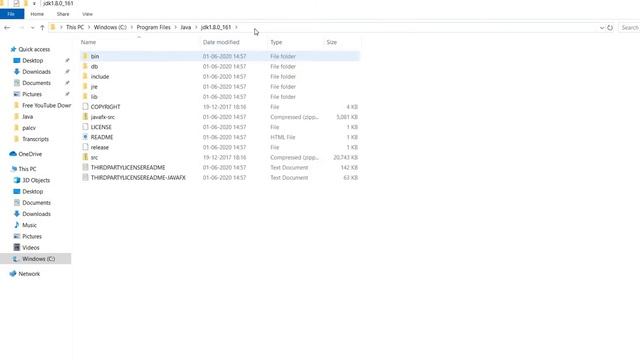Viewport: 640px width, 360px height.
Task: Open Pictures under This PC
Action: pos(32,236)
